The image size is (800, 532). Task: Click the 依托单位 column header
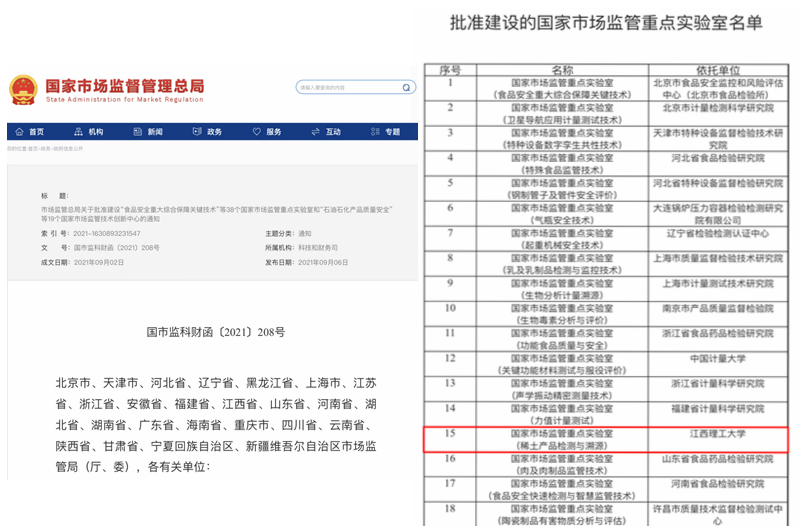(x=718, y=70)
